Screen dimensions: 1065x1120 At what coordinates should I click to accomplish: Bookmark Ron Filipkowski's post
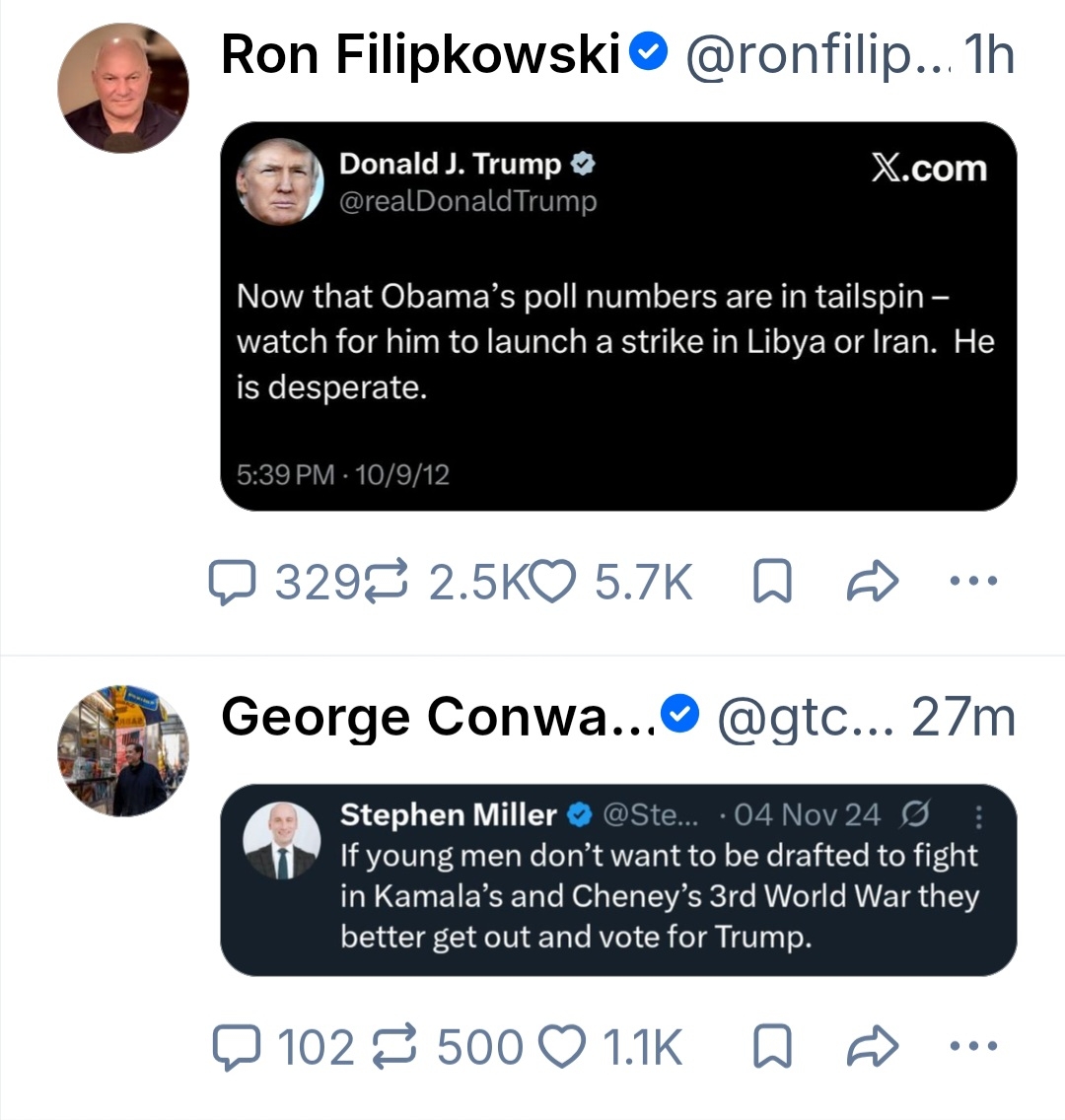[x=772, y=582]
